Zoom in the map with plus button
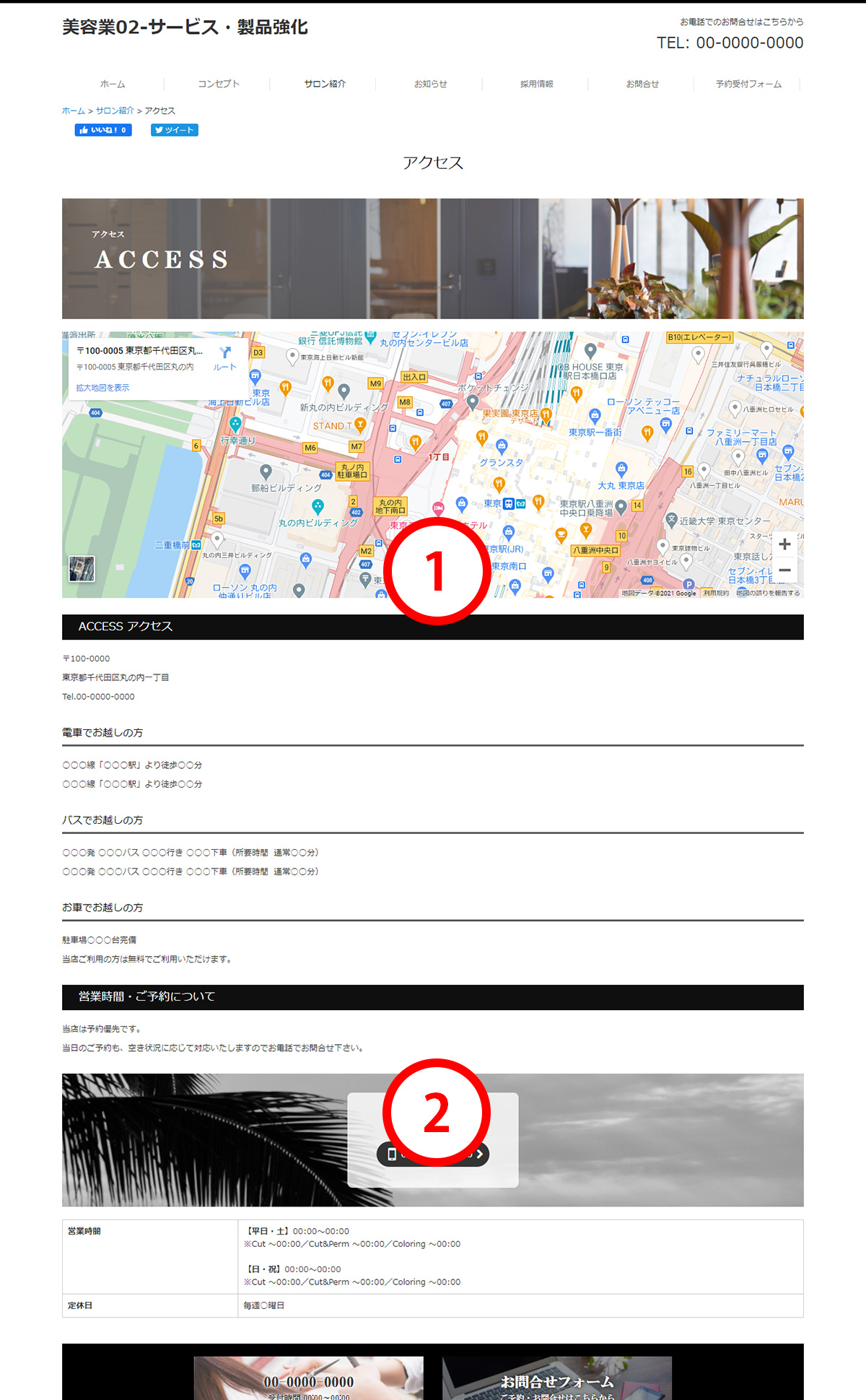 pos(784,544)
